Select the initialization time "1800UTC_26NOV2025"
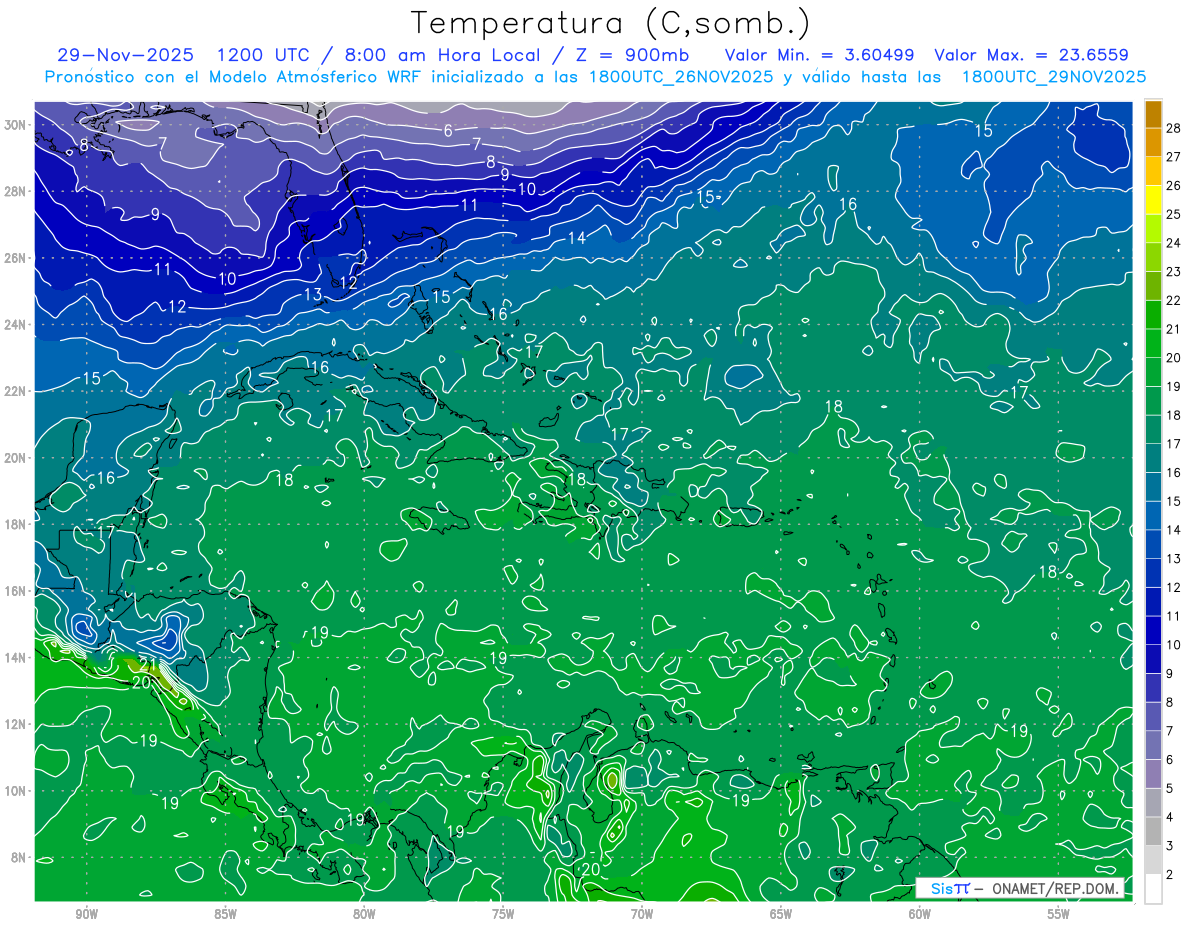This screenshot has height=927, width=1200. pyautogui.click(x=678, y=77)
